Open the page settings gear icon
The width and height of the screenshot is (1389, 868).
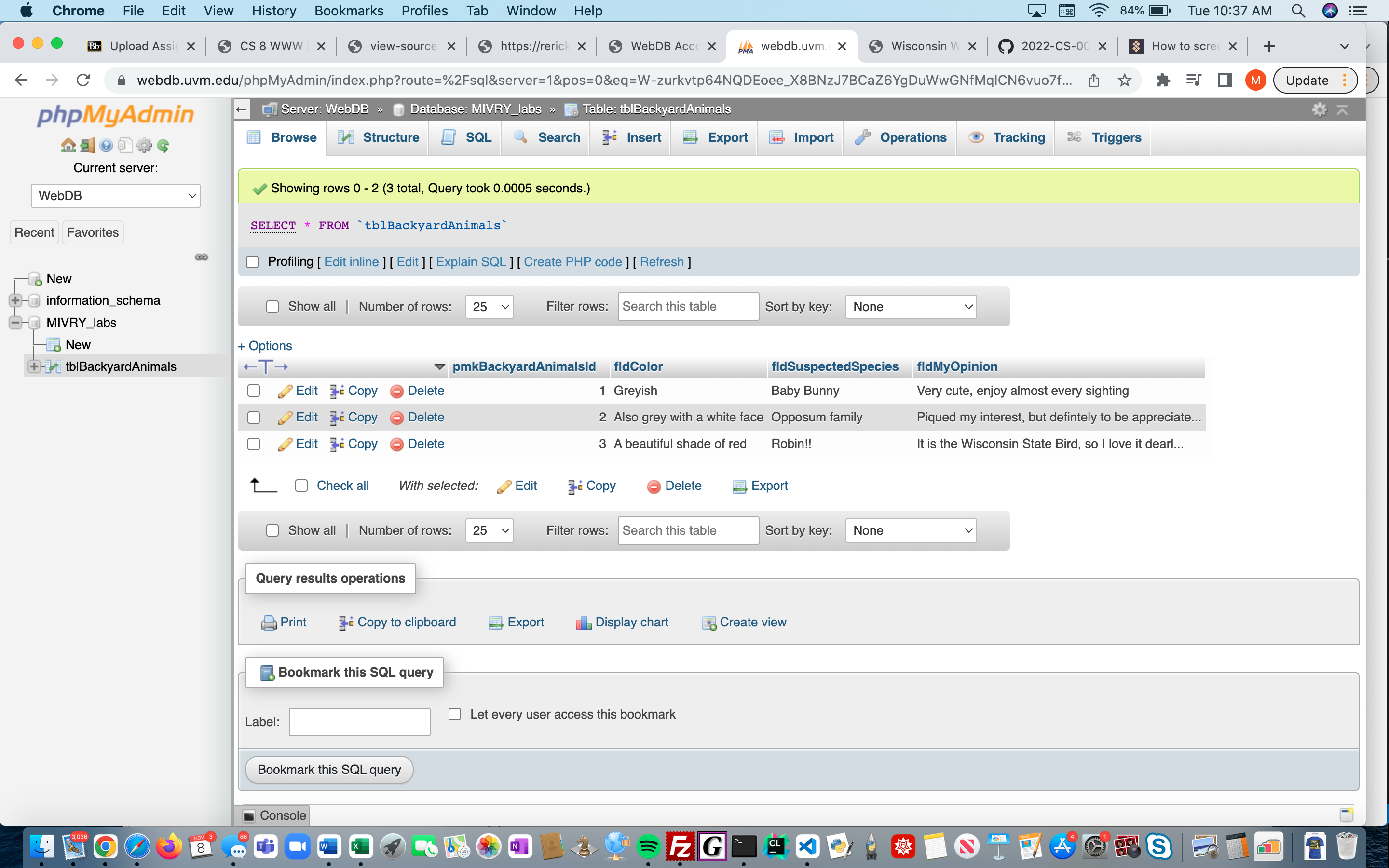(1319, 109)
